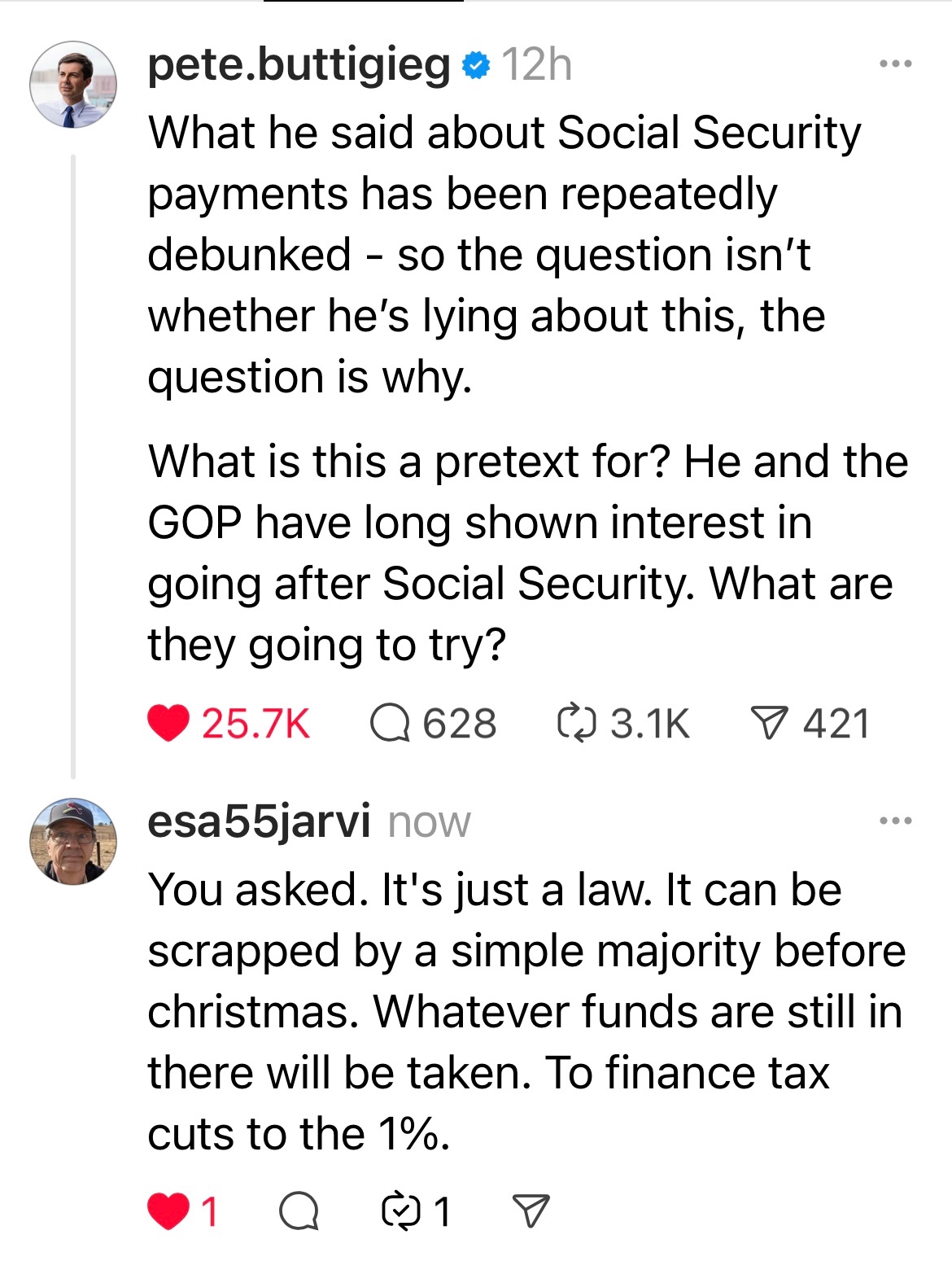
Task: Share esa55jarvi's reply with the send icon
Action: click(531, 1211)
